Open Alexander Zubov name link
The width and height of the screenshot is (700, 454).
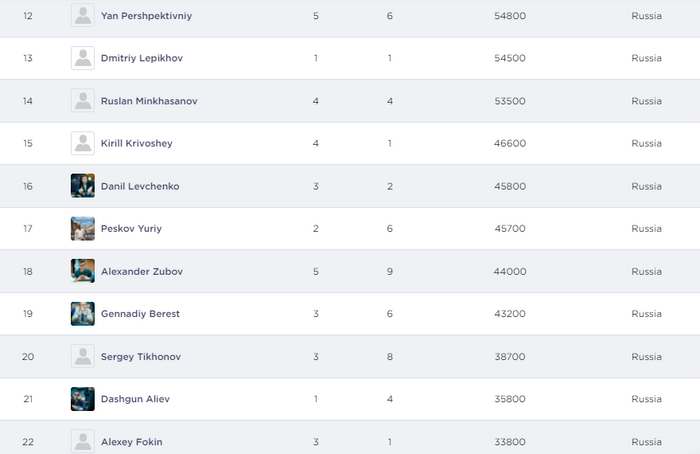(142, 271)
